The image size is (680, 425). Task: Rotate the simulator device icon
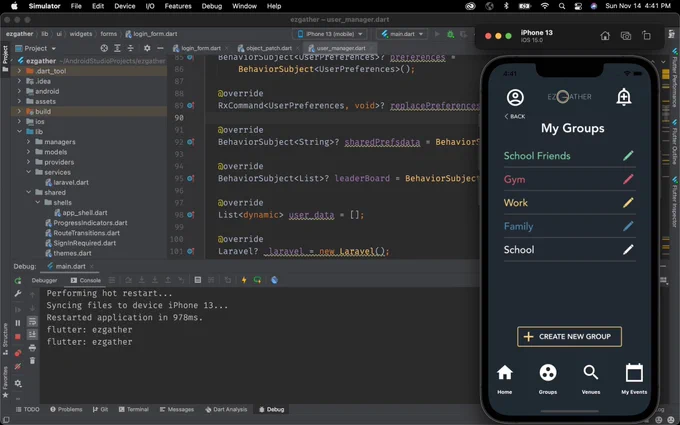point(647,36)
